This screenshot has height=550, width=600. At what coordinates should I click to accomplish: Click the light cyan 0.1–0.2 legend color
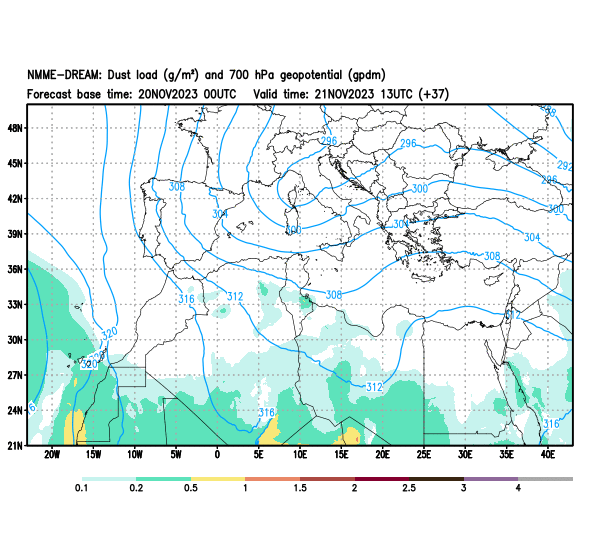[109, 479]
